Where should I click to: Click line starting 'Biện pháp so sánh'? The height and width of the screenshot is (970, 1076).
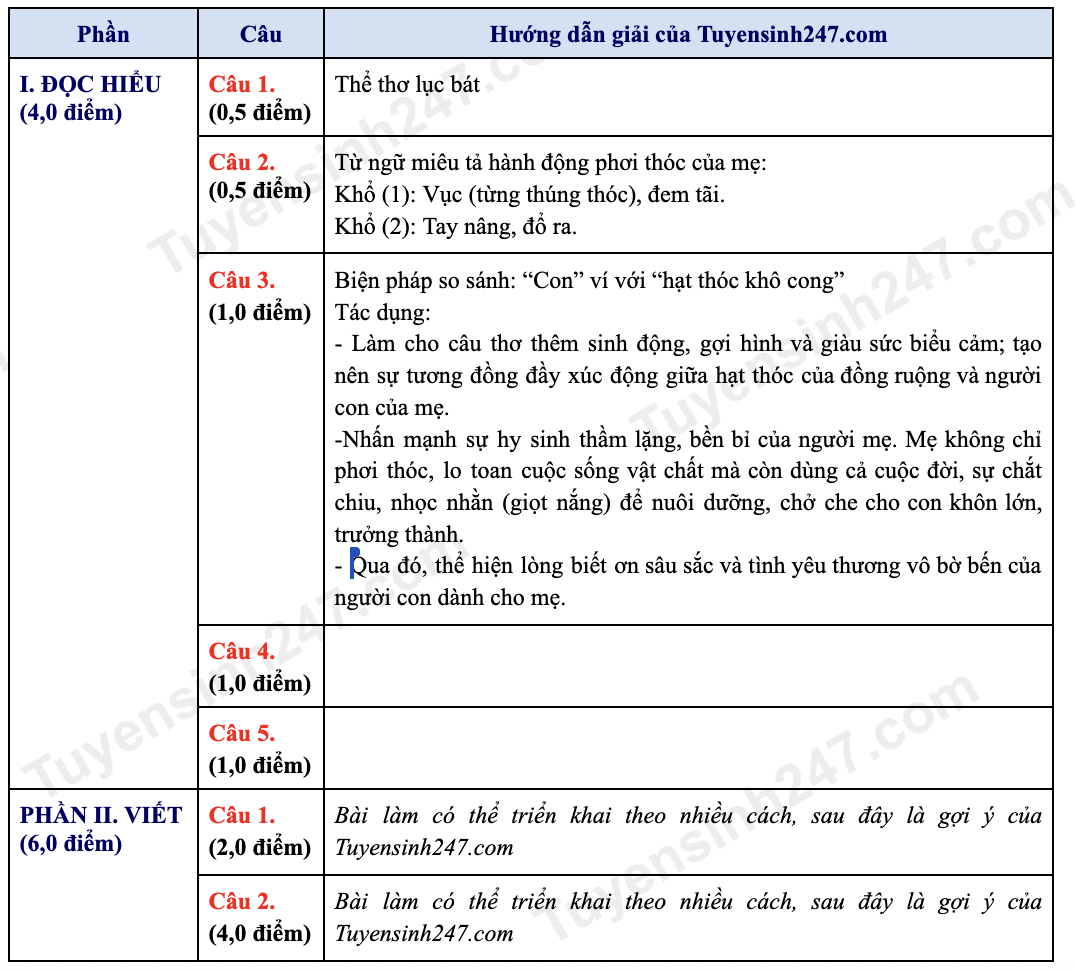pos(589,280)
